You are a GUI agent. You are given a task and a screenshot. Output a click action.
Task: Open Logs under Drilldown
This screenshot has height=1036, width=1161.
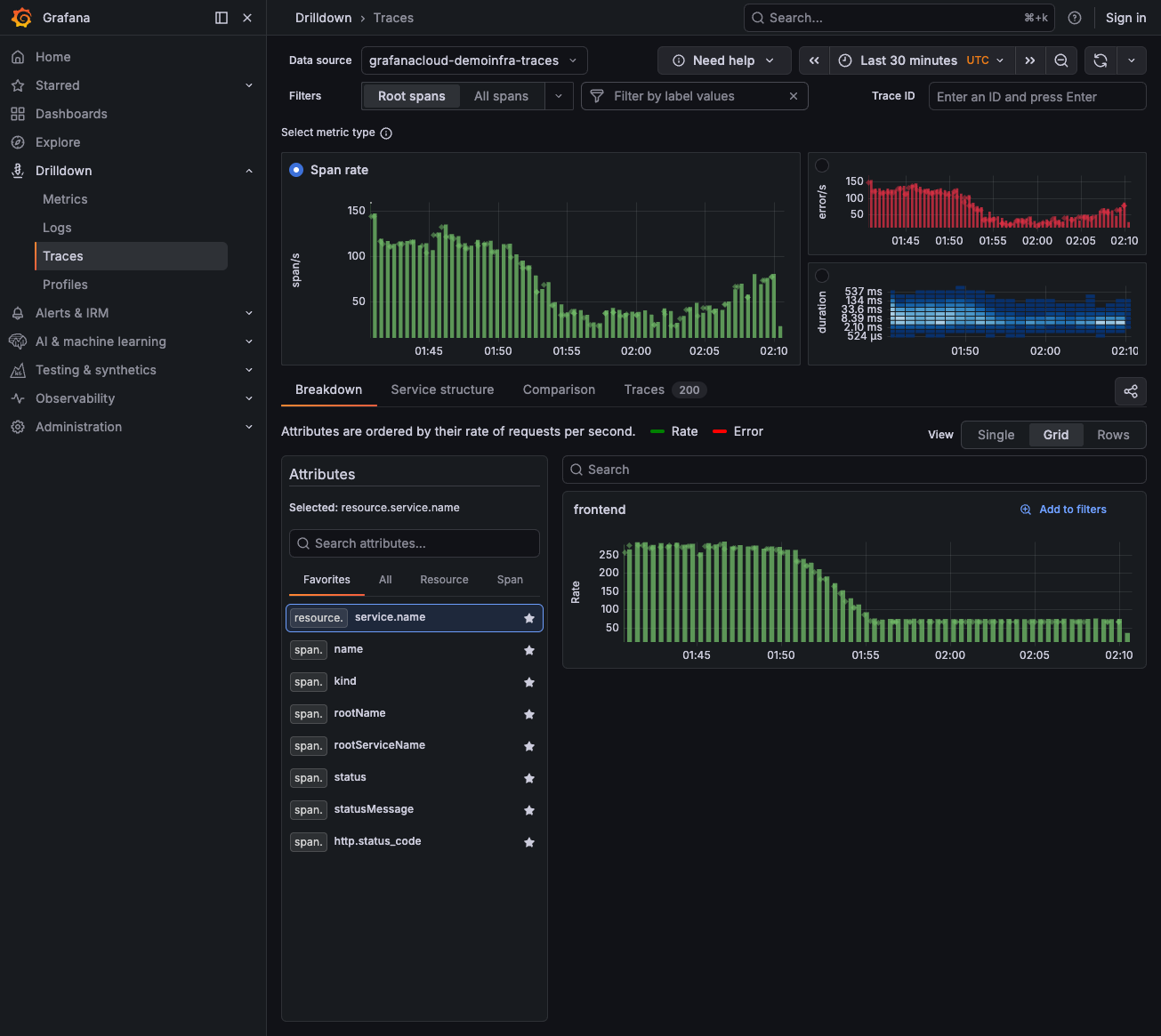57,227
